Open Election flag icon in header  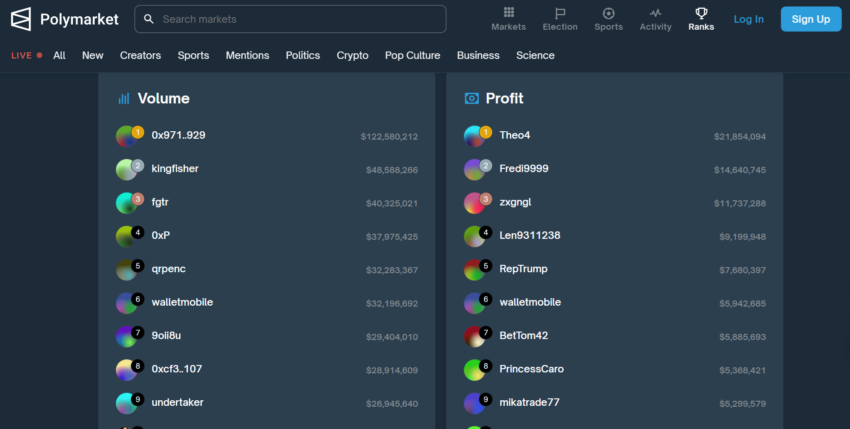[560, 12]
